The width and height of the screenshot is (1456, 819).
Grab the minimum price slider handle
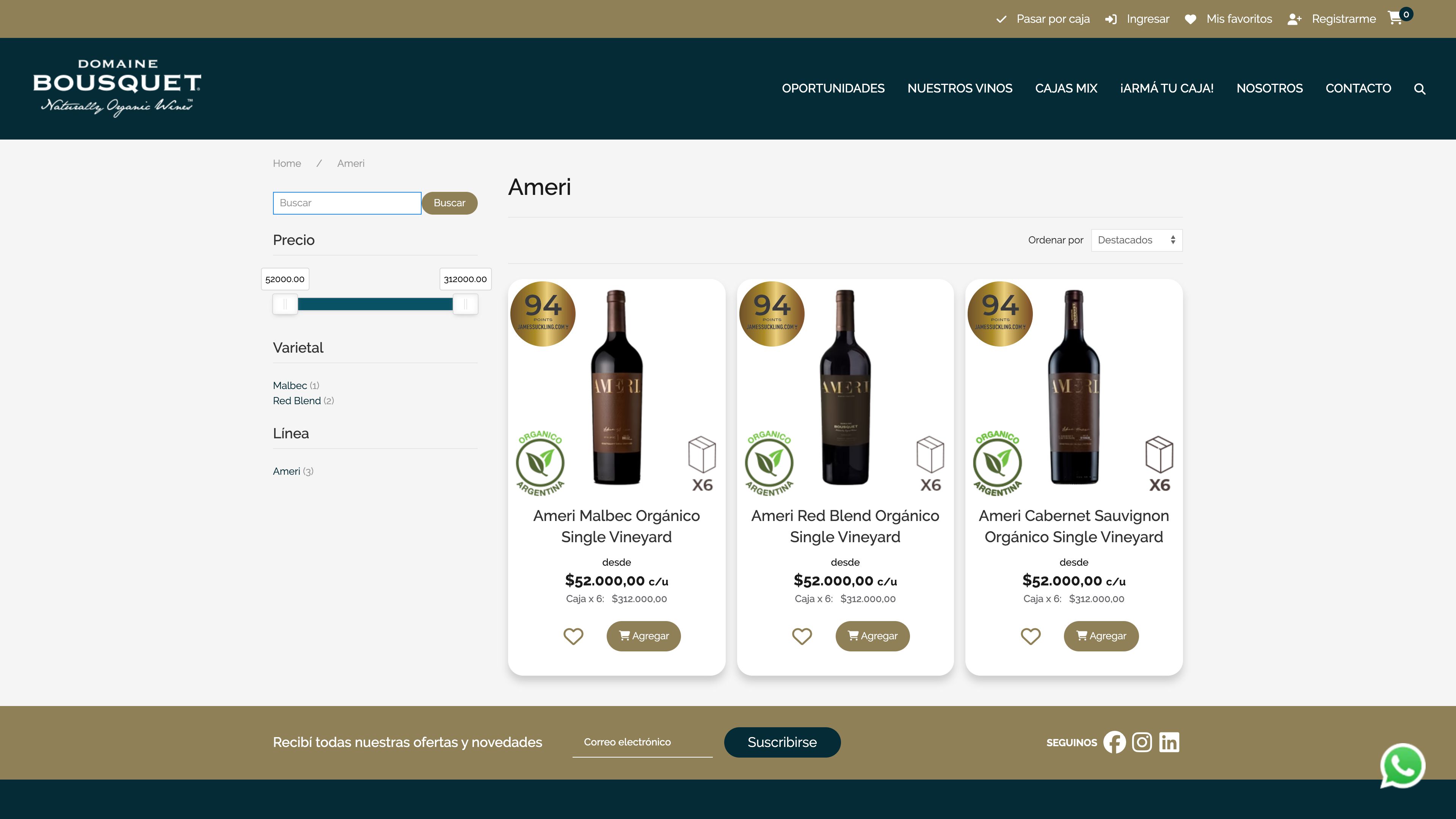pos(285,304)
